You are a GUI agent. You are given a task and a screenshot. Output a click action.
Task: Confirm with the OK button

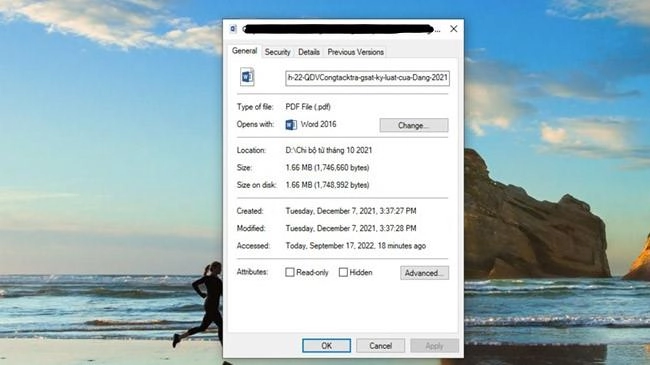pos(326,346)
